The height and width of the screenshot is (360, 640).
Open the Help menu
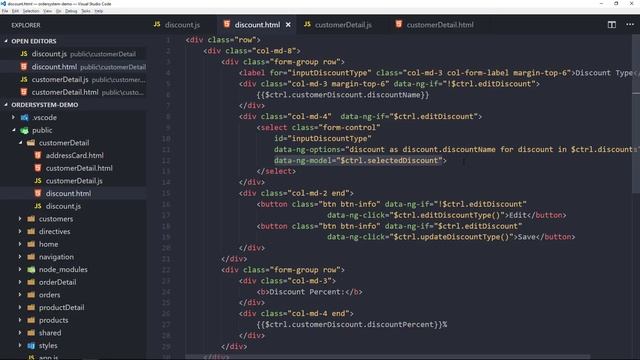coord(99,11)
